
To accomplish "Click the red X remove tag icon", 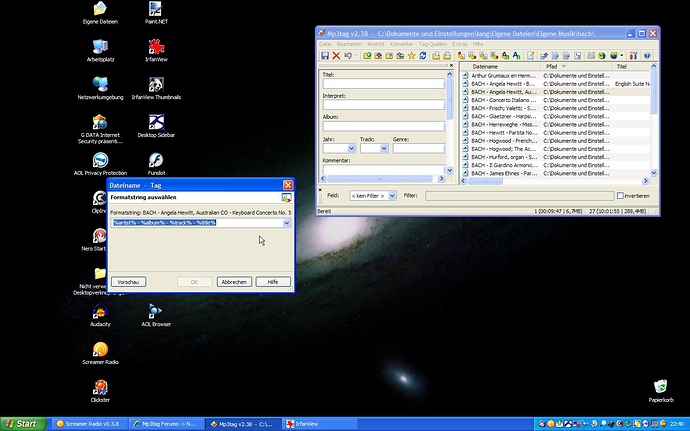I will pos(336,55).
